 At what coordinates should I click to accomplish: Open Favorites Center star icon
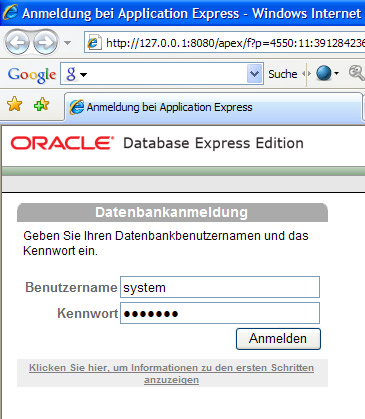(x=14, y=105)
